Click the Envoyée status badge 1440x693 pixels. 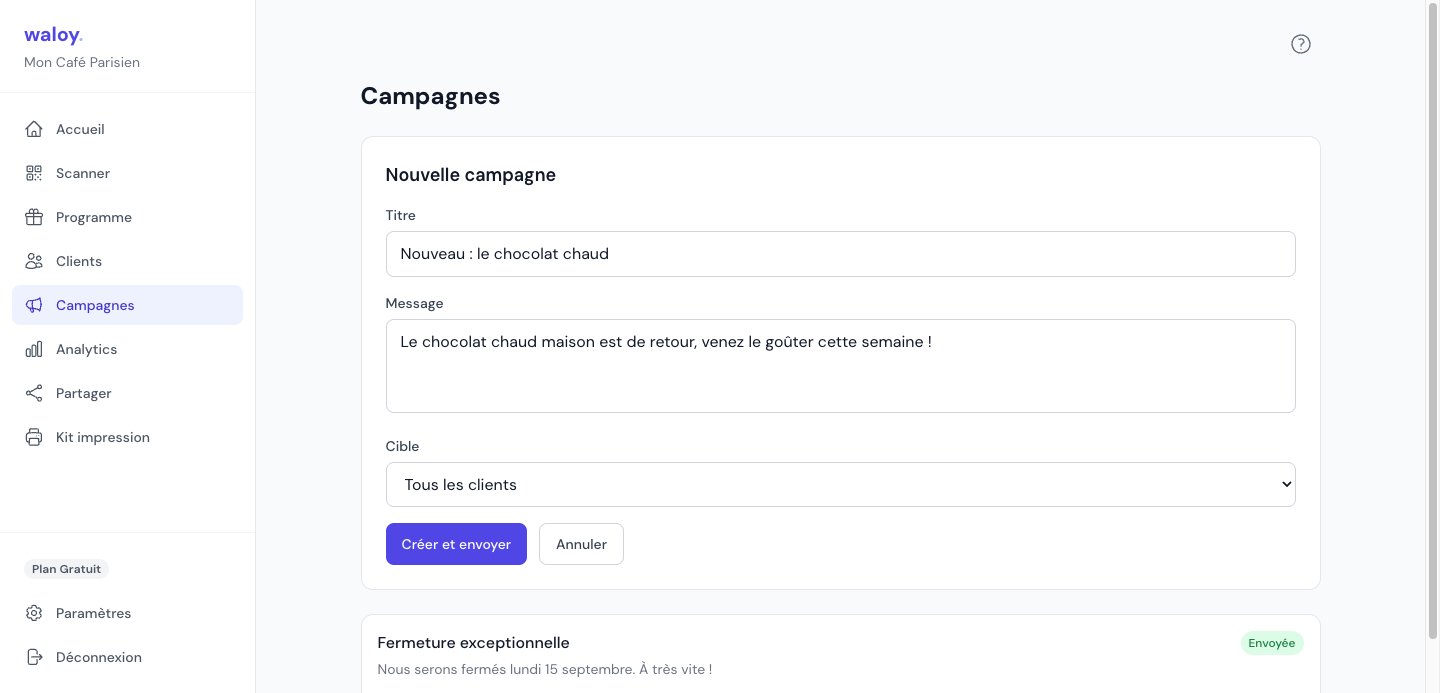(x=1272, y=643)
